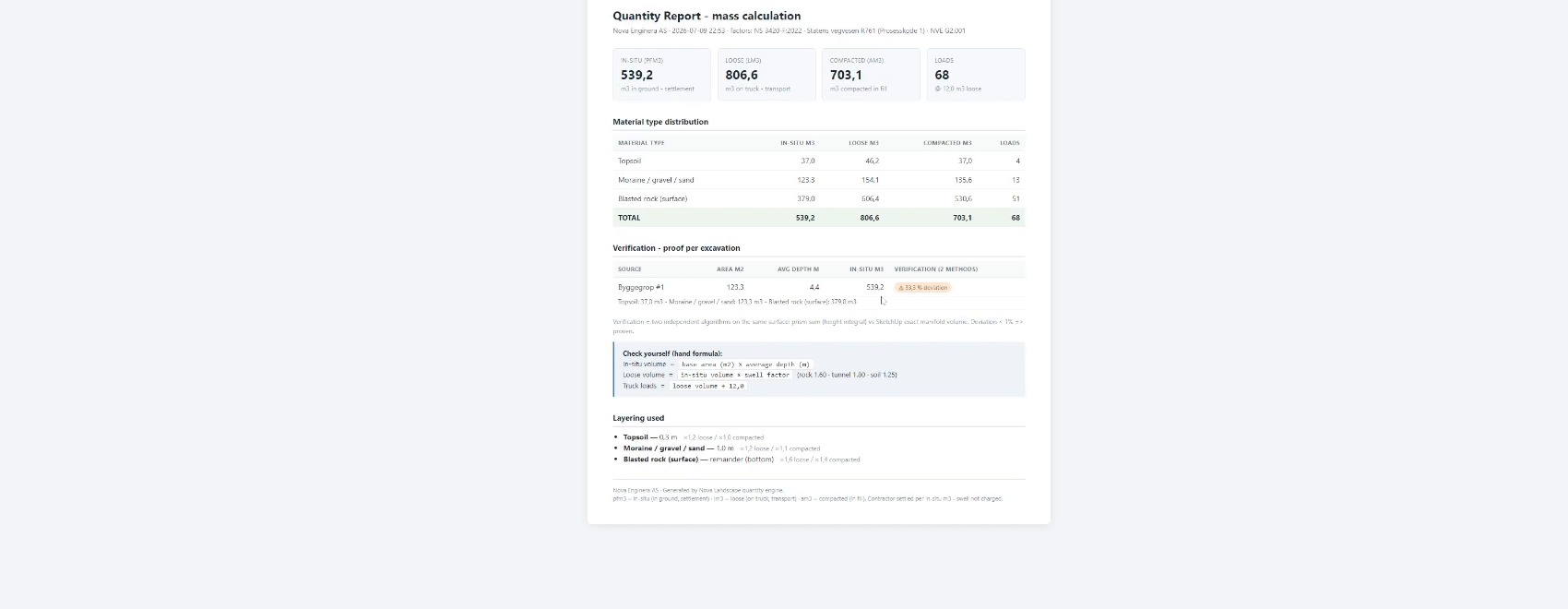Screen dimensions: 1568x609
Task: Click the "Layering used" heading
Action: (638, 418)
